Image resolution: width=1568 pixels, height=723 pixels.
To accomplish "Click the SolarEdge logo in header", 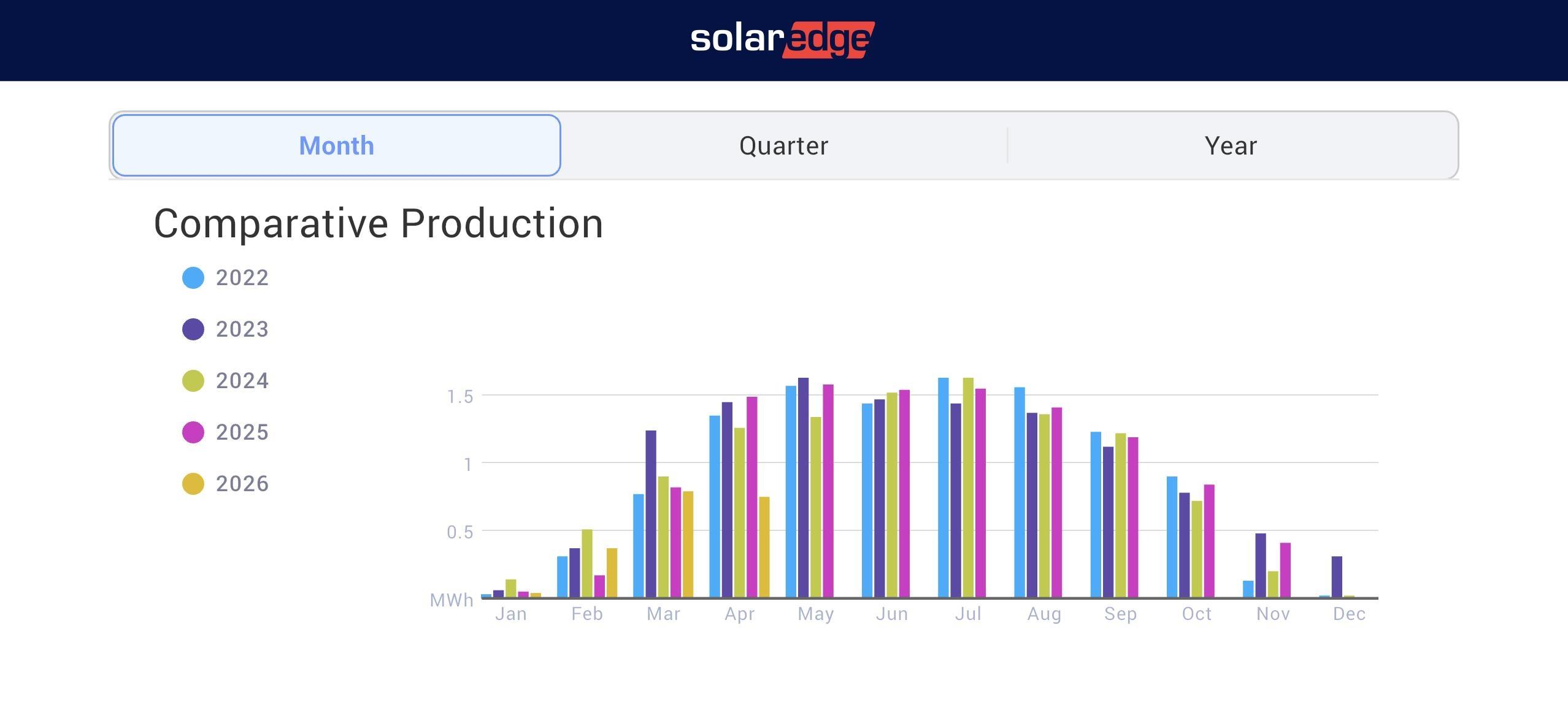I will tap(783, 40).
